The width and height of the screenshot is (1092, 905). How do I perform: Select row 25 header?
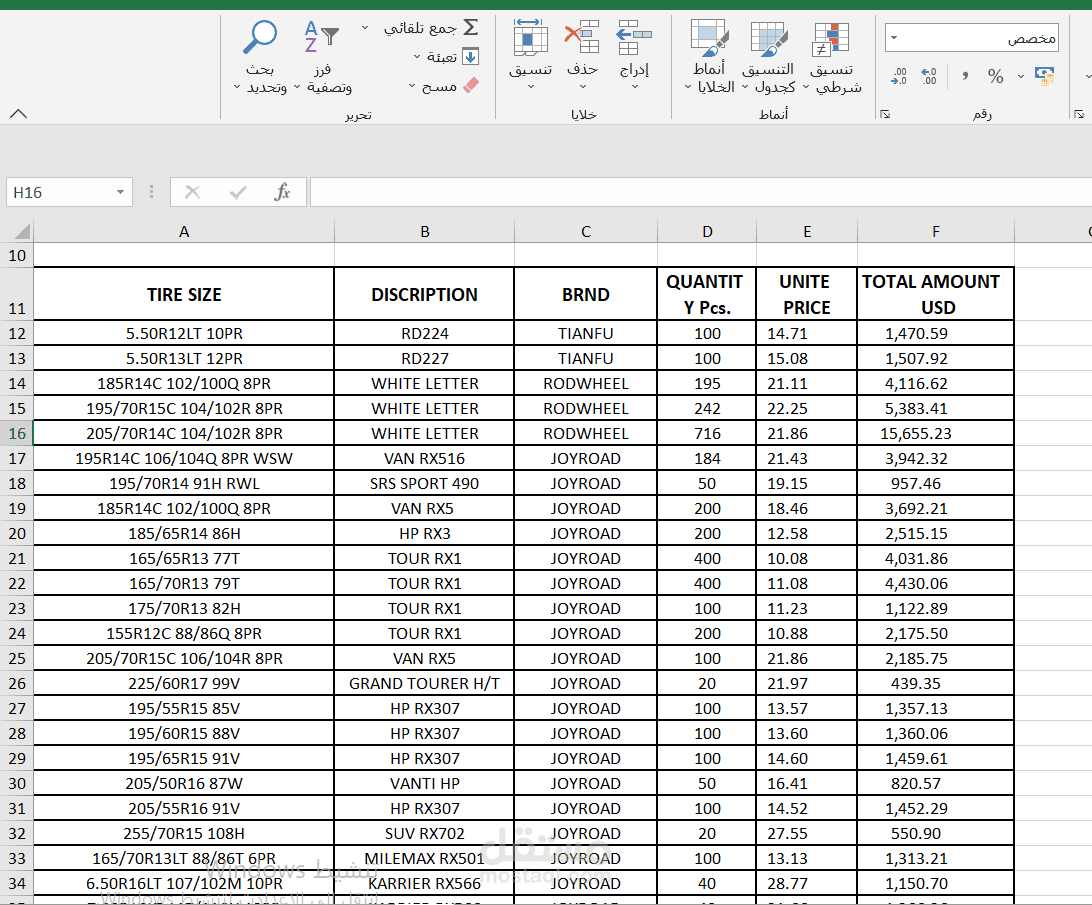17,658
